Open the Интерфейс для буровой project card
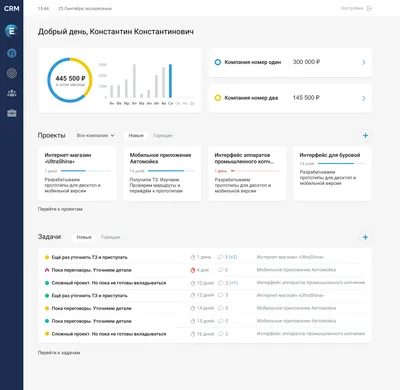This screenshot has width=400, height=390. click(x=332, y=174)
